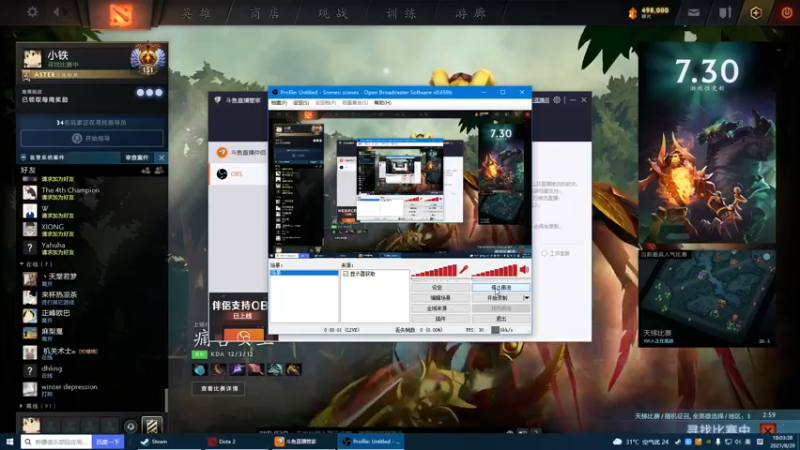Image resolution: width=800 pixels, height=450 pixels.
Task: Collapse the 在线 (7) friends group
Action: [x=21, y=264]
